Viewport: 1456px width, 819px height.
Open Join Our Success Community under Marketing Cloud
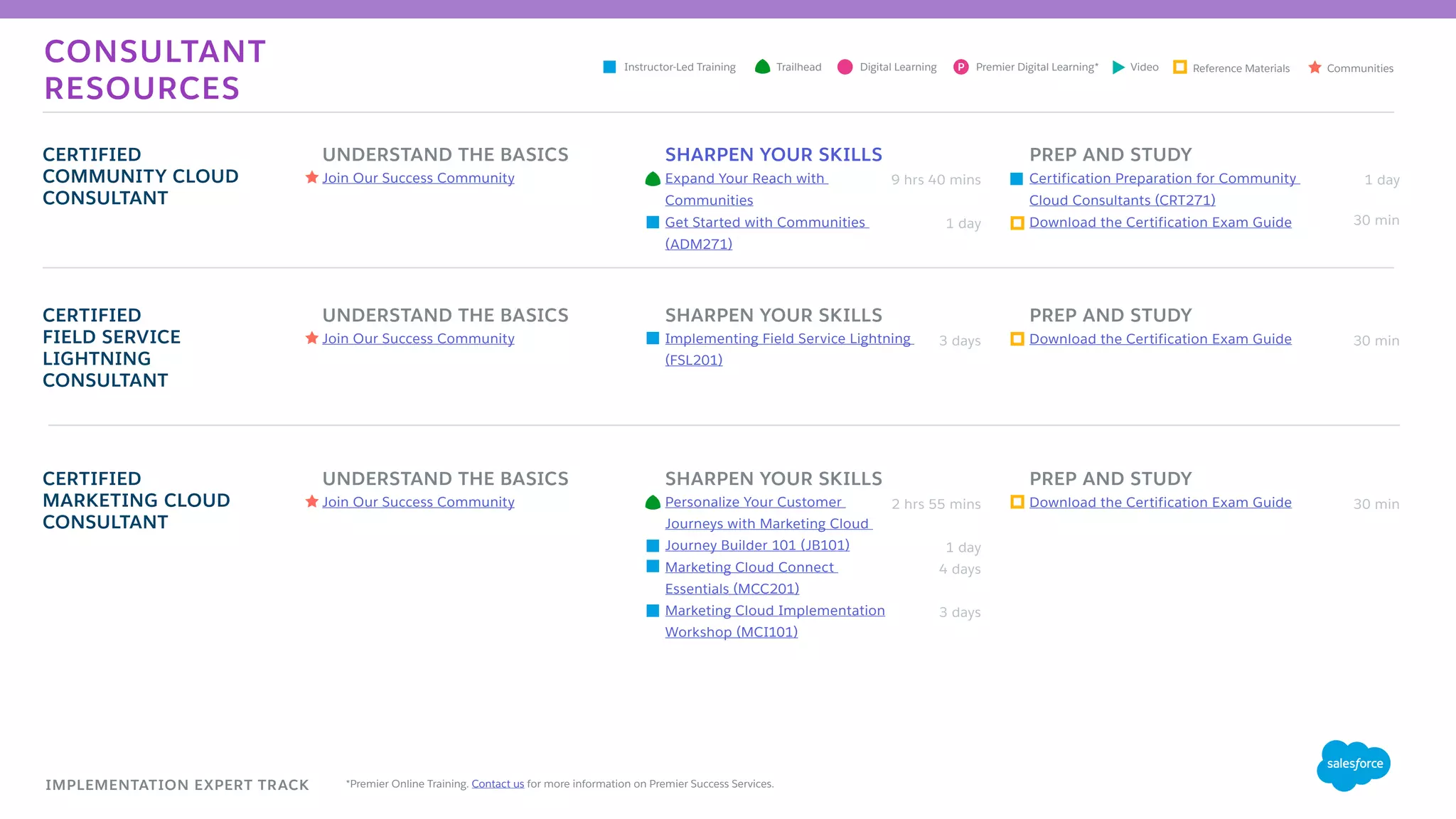418,502
